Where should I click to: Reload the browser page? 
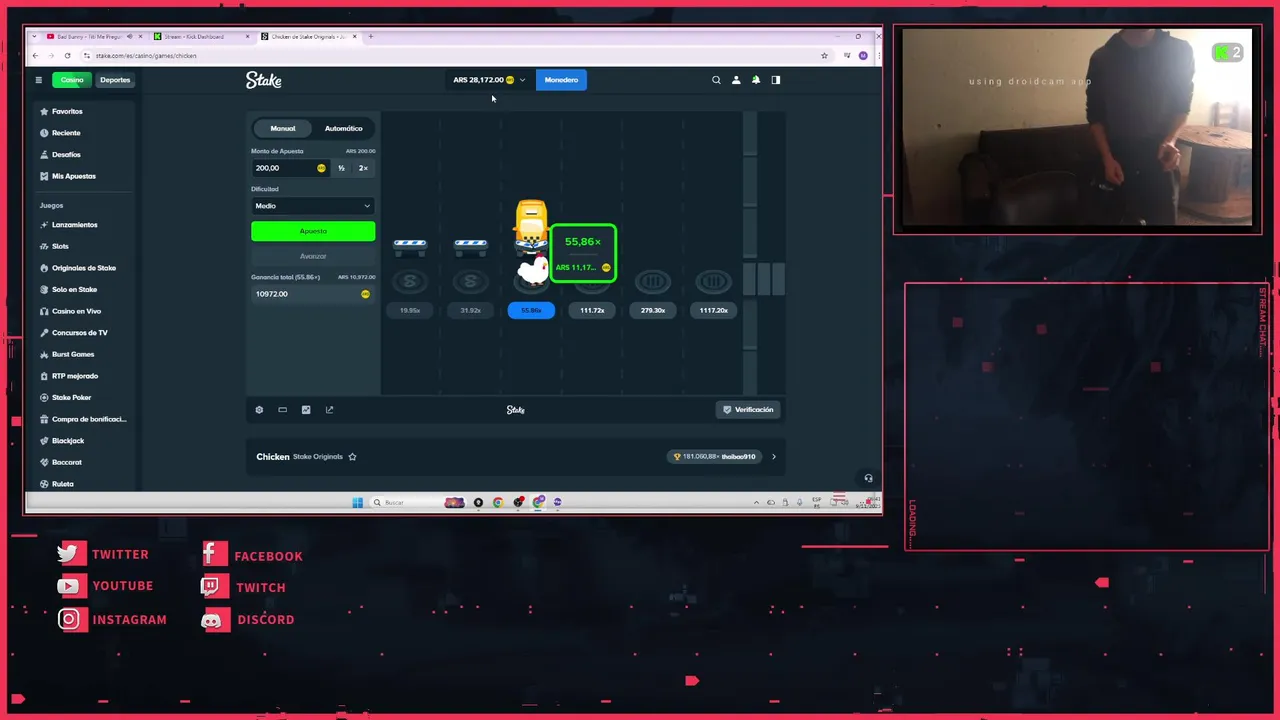(67, 56)
